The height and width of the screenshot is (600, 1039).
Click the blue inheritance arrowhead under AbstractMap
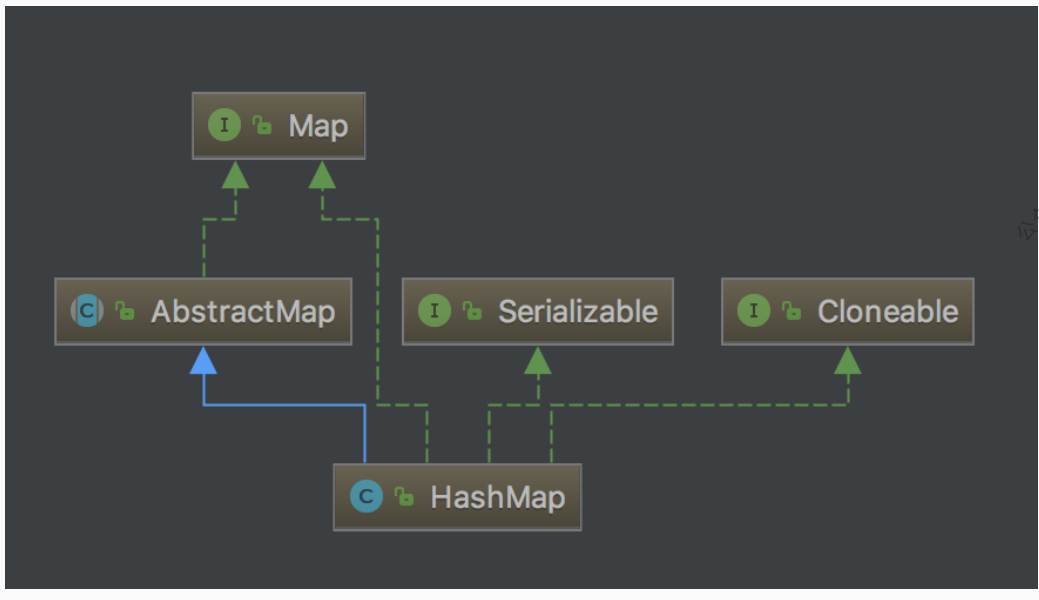[204, 360]
